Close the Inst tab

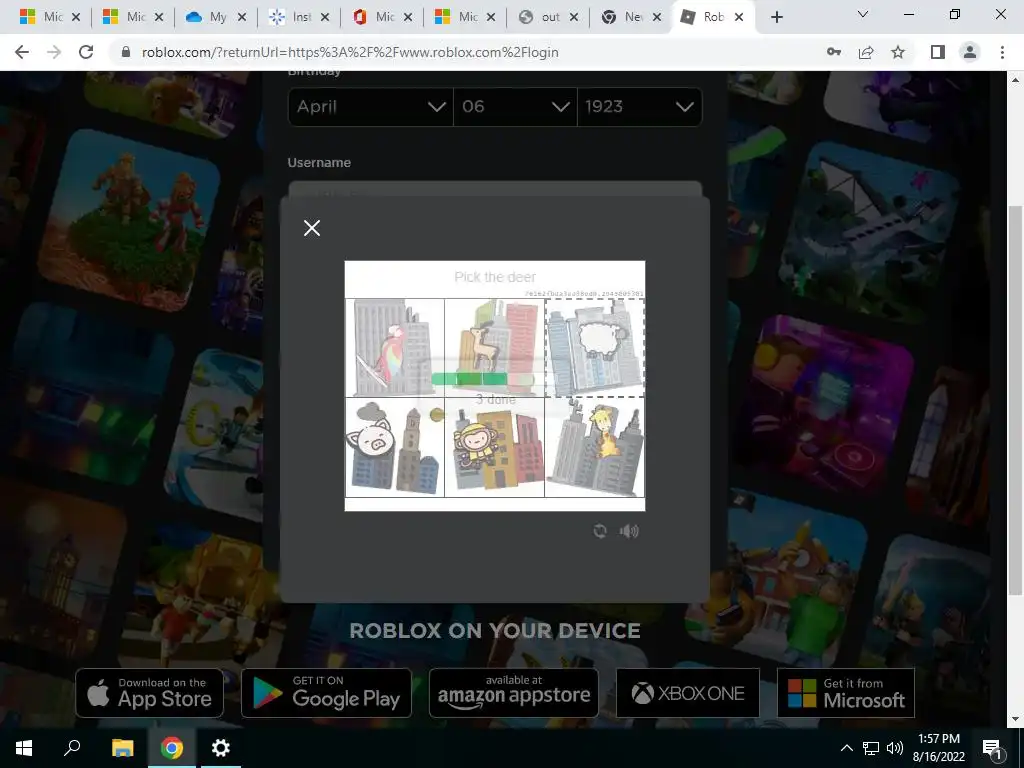click(325, 17)
